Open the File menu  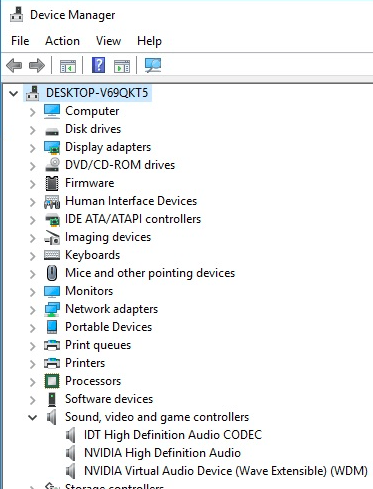(x=20, y=41)
